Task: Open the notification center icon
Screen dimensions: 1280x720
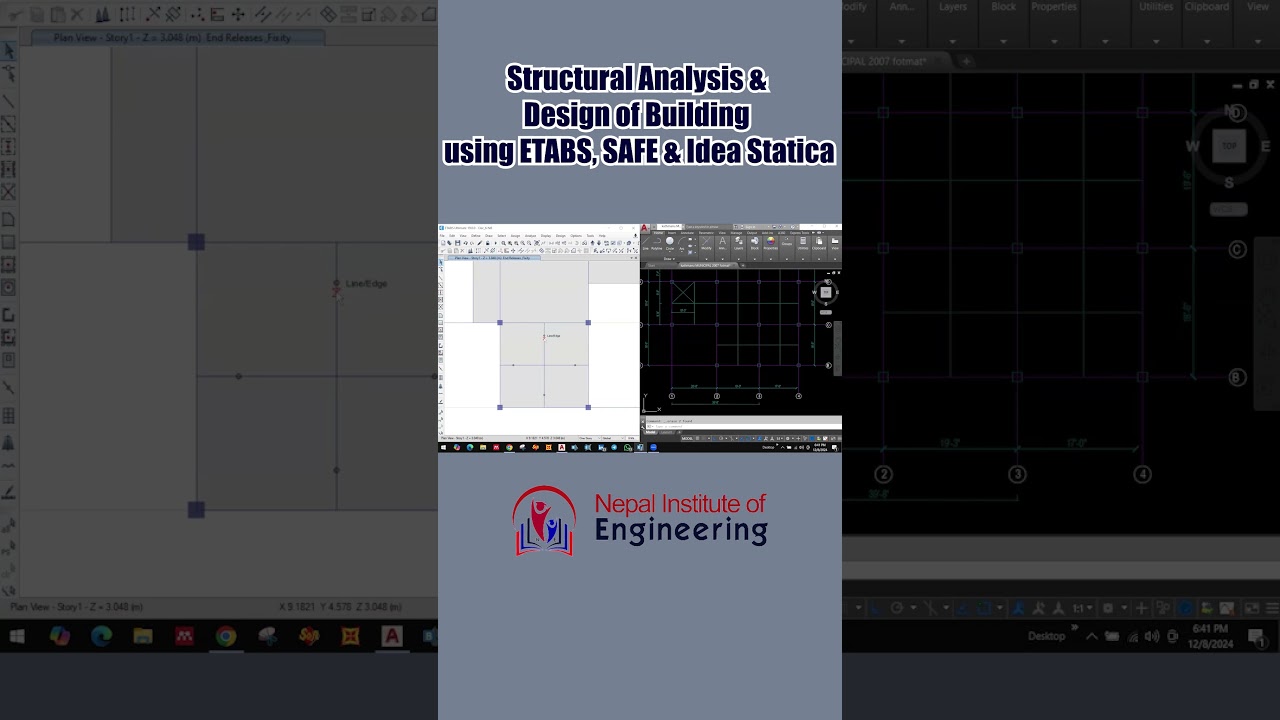Action: pos(1256,639)
